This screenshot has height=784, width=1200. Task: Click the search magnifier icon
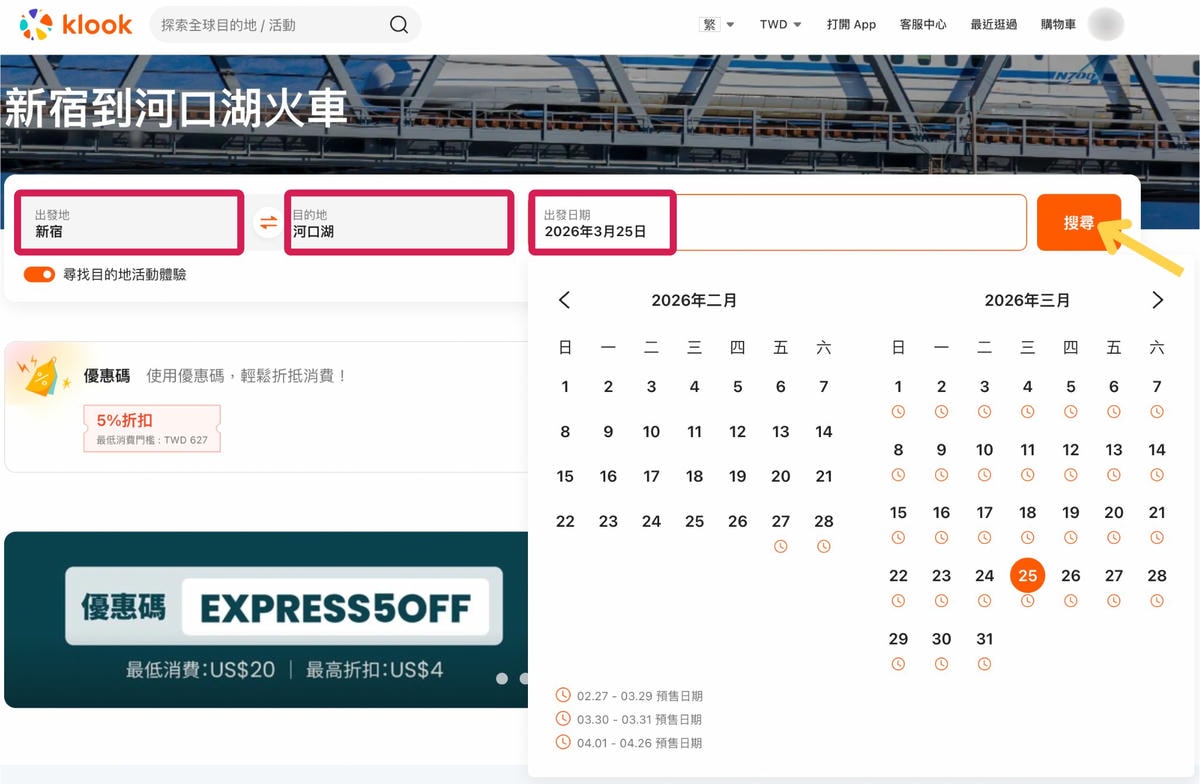399,25
